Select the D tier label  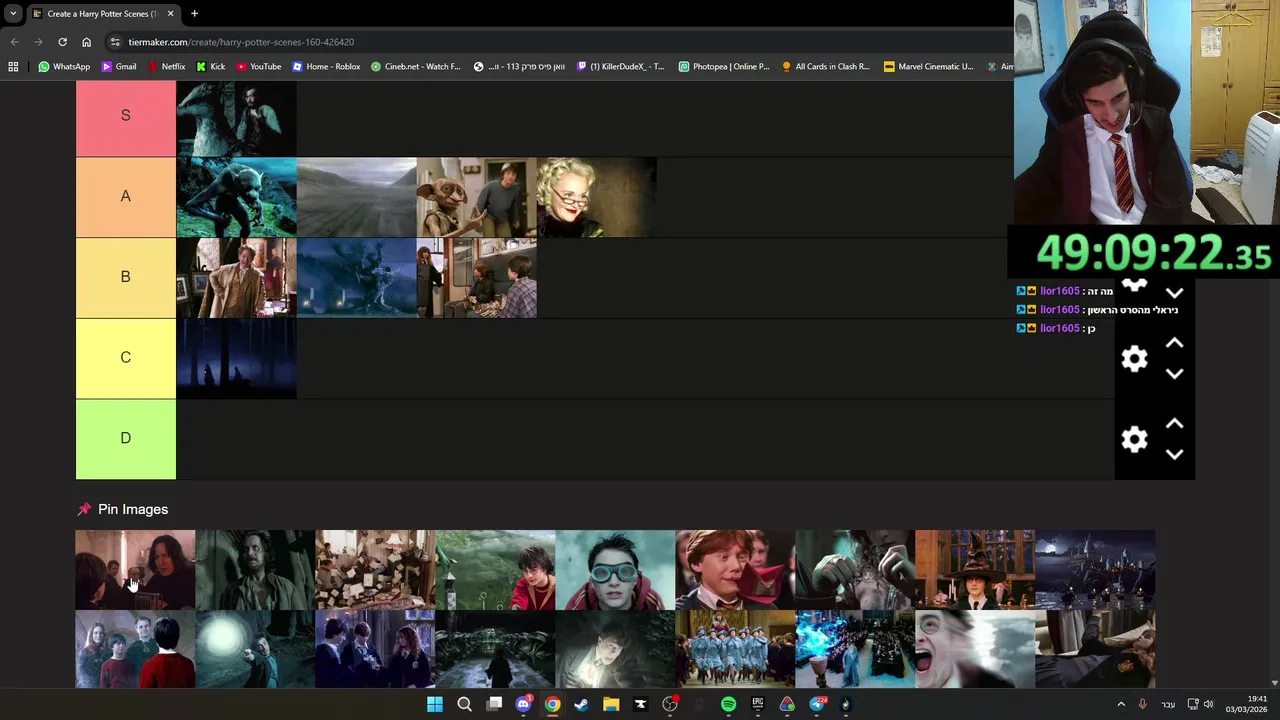126,438
